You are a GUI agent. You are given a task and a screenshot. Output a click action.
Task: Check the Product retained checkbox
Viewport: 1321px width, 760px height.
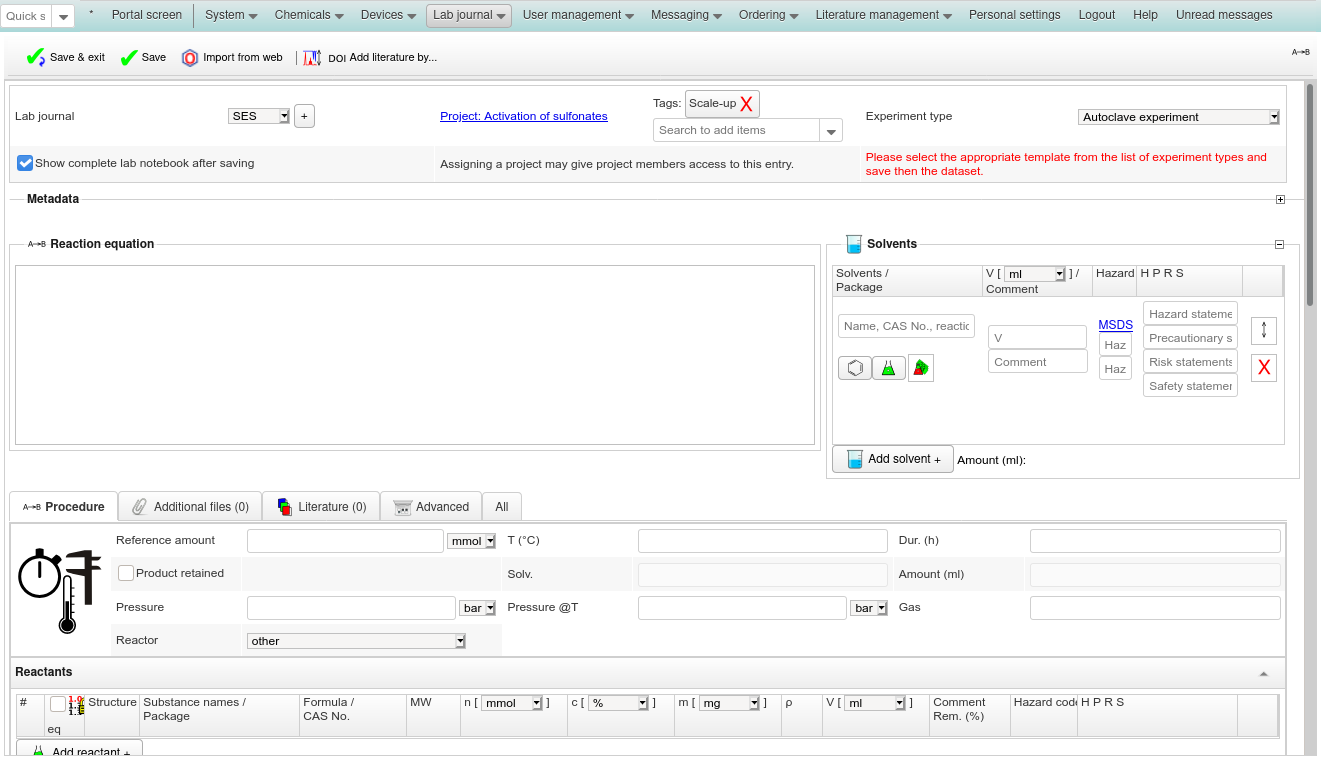126,573
